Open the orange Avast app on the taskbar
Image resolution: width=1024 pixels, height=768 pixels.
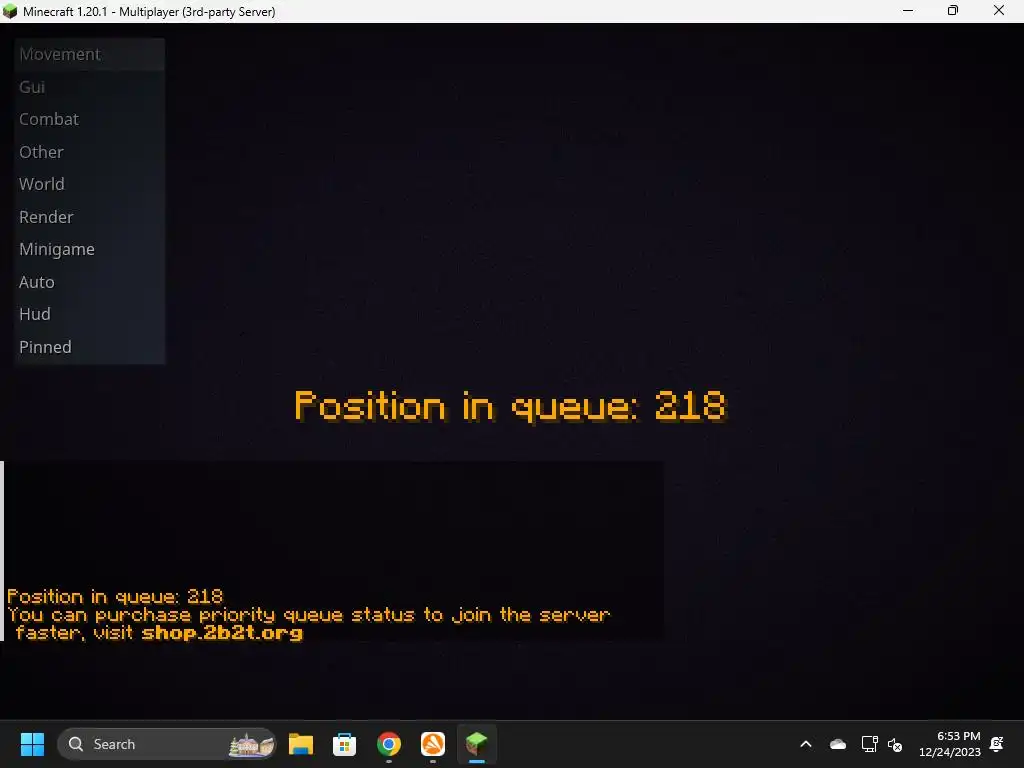432,744
